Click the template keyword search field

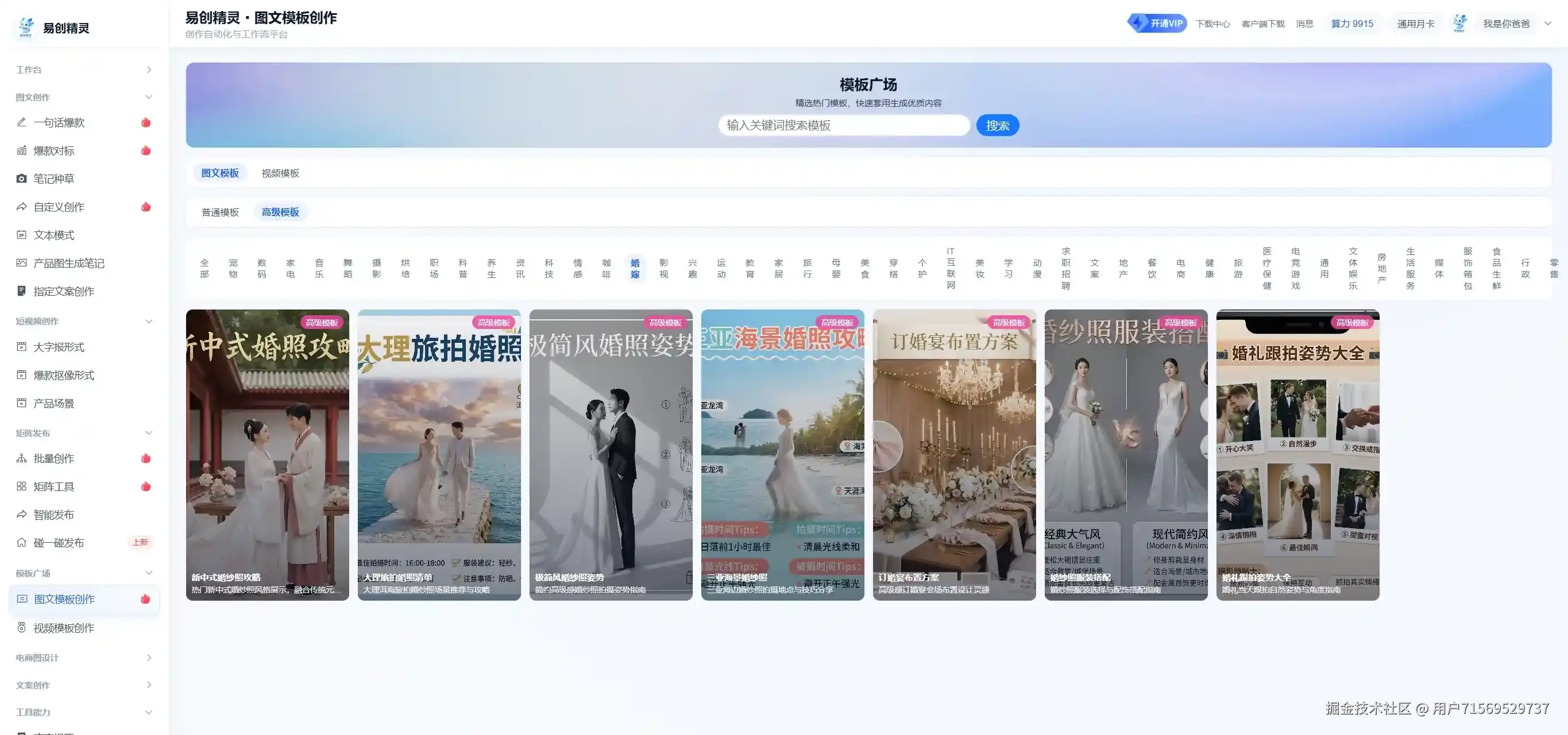(845, 125)
